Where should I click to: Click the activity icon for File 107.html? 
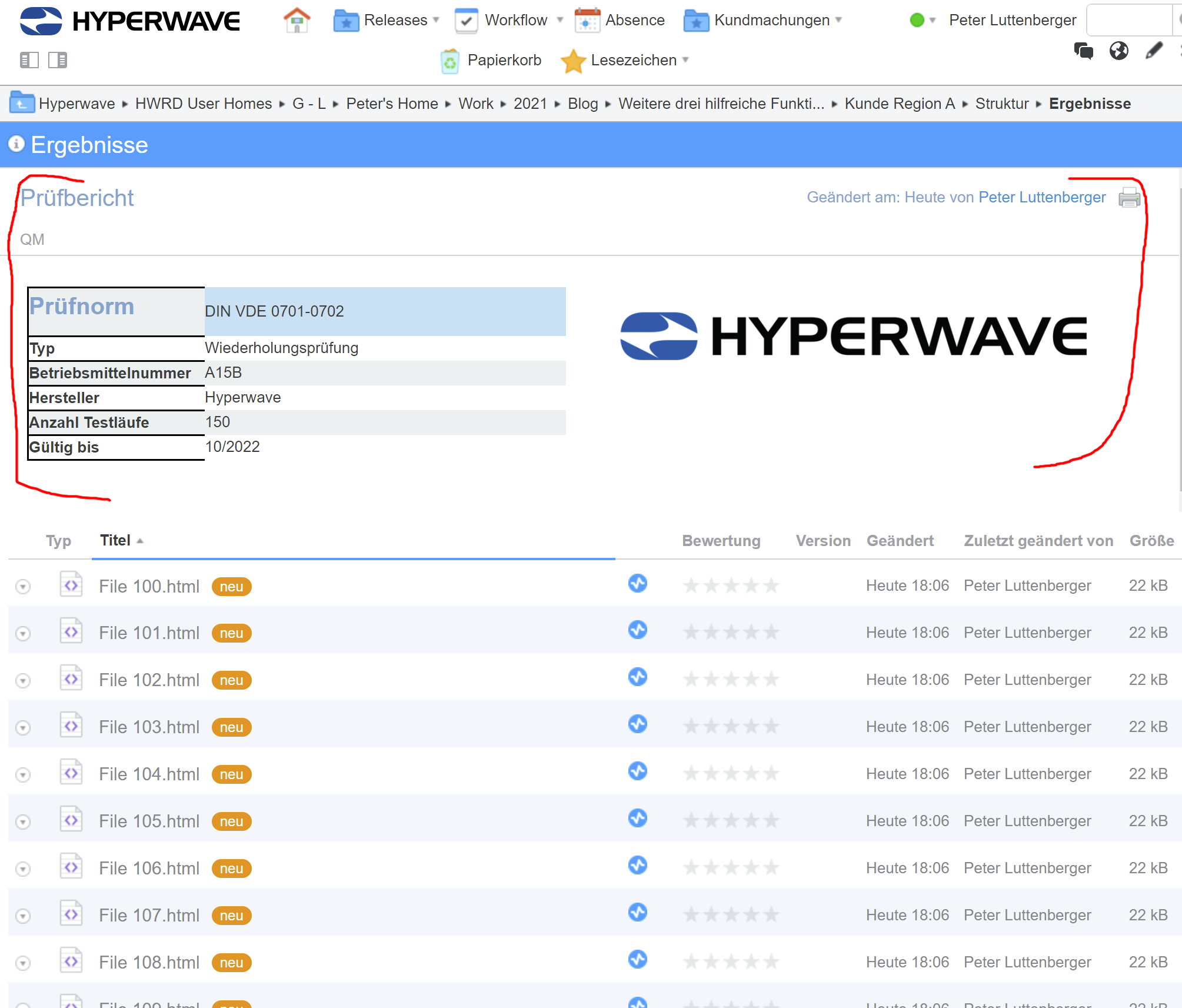pyautogui.click(x=638, y=913)
